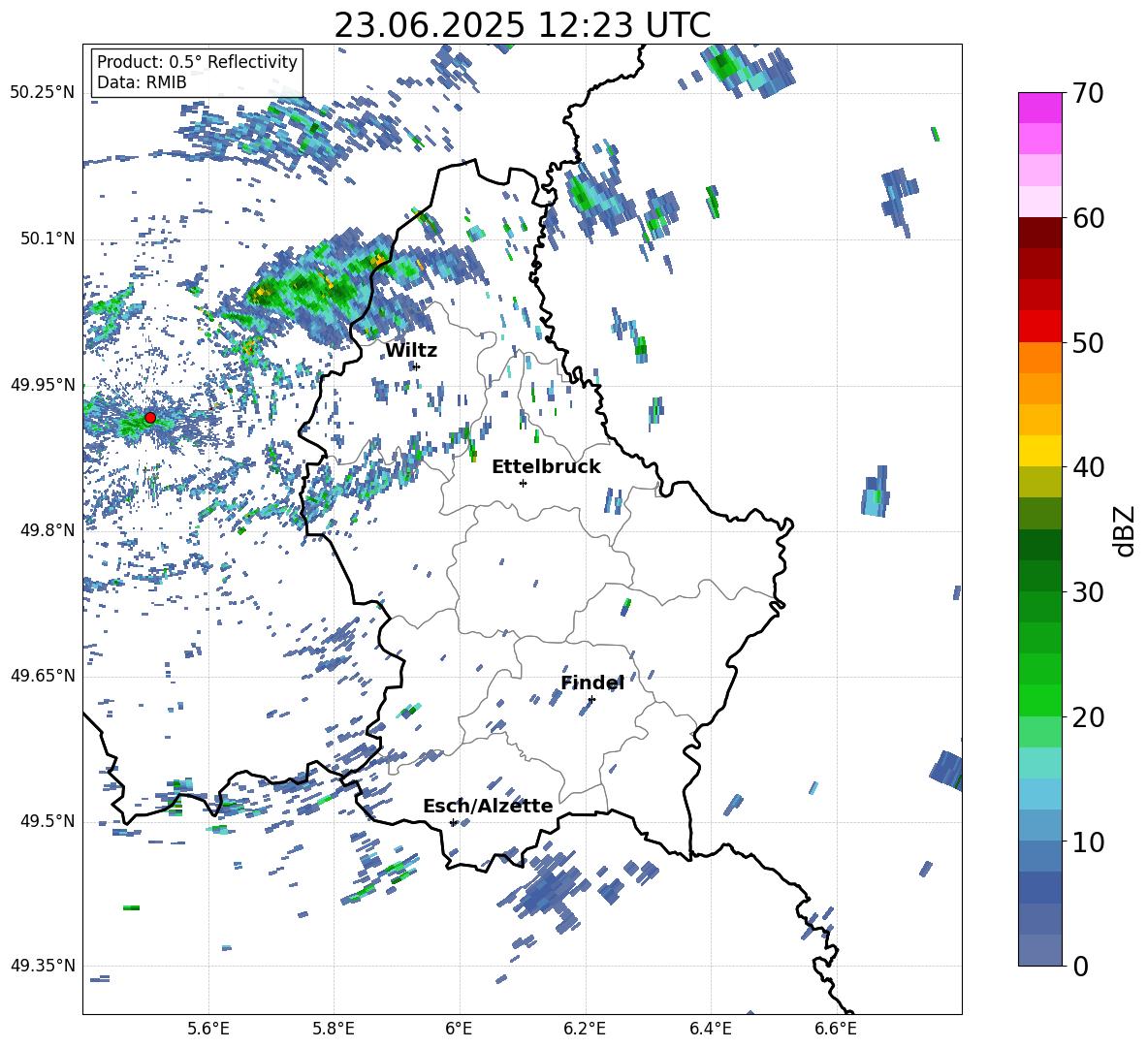Screen dimensions: 1148x1048
Task: Click the cross marker under Findel
Action: [591, 699]
